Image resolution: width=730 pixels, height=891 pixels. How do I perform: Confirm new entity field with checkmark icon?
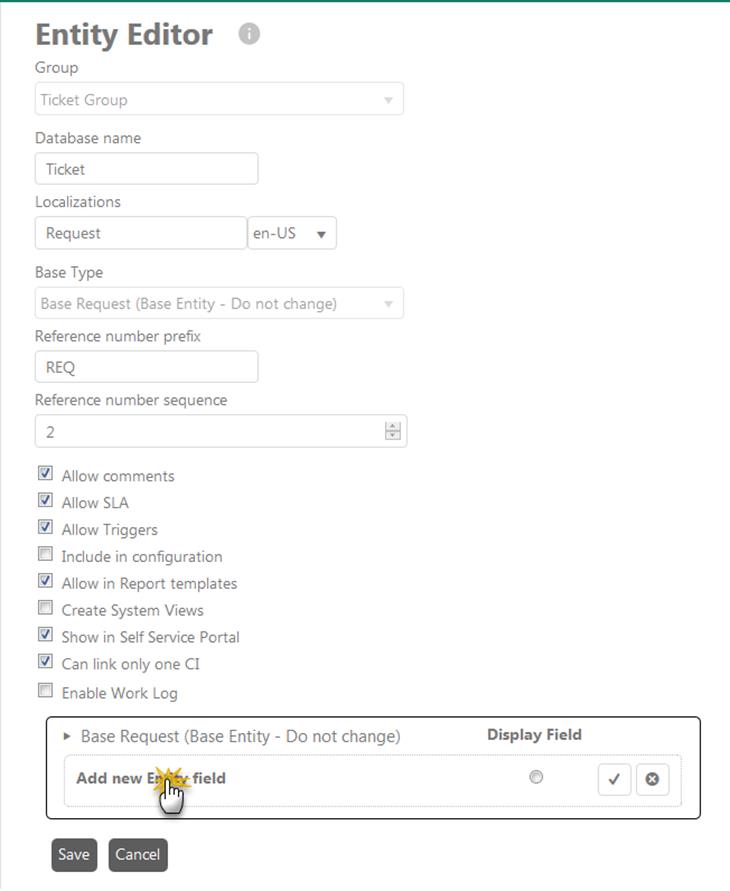click(614, 779)
